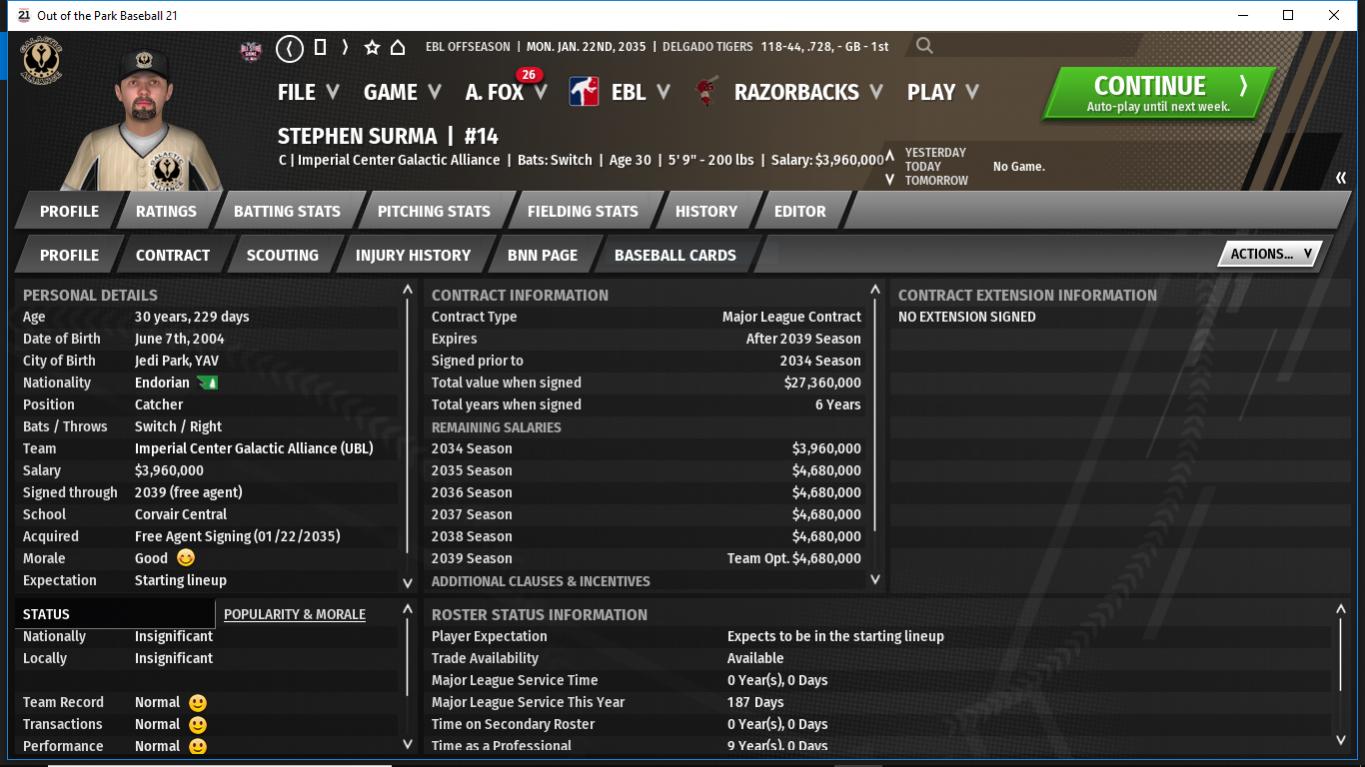The width and height of the screenshot is (1365, 767).
Task: Click Personal Details scroll-up arrow
Action: point(407,290)
